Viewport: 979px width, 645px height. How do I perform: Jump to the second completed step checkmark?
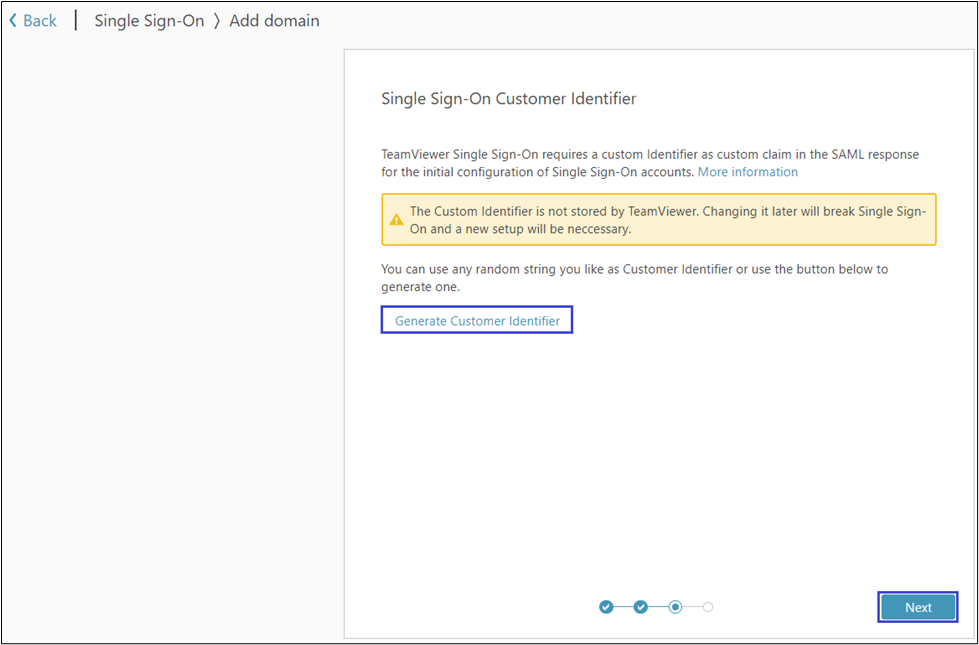[641, 607]
